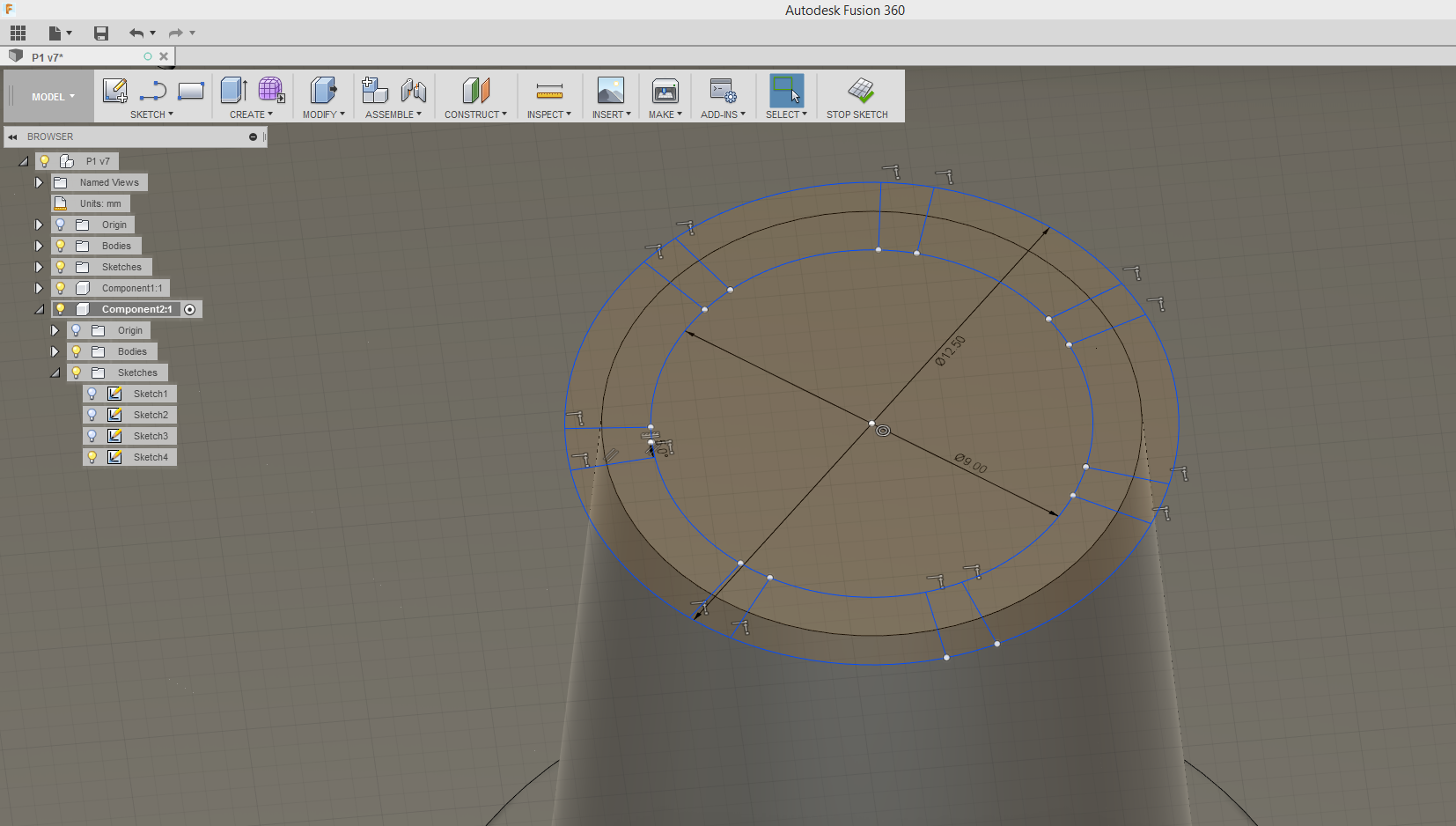Screen dimensions: 1456x826
Task: Toggle visibility of Component2:1
Action: pos(61,309)
